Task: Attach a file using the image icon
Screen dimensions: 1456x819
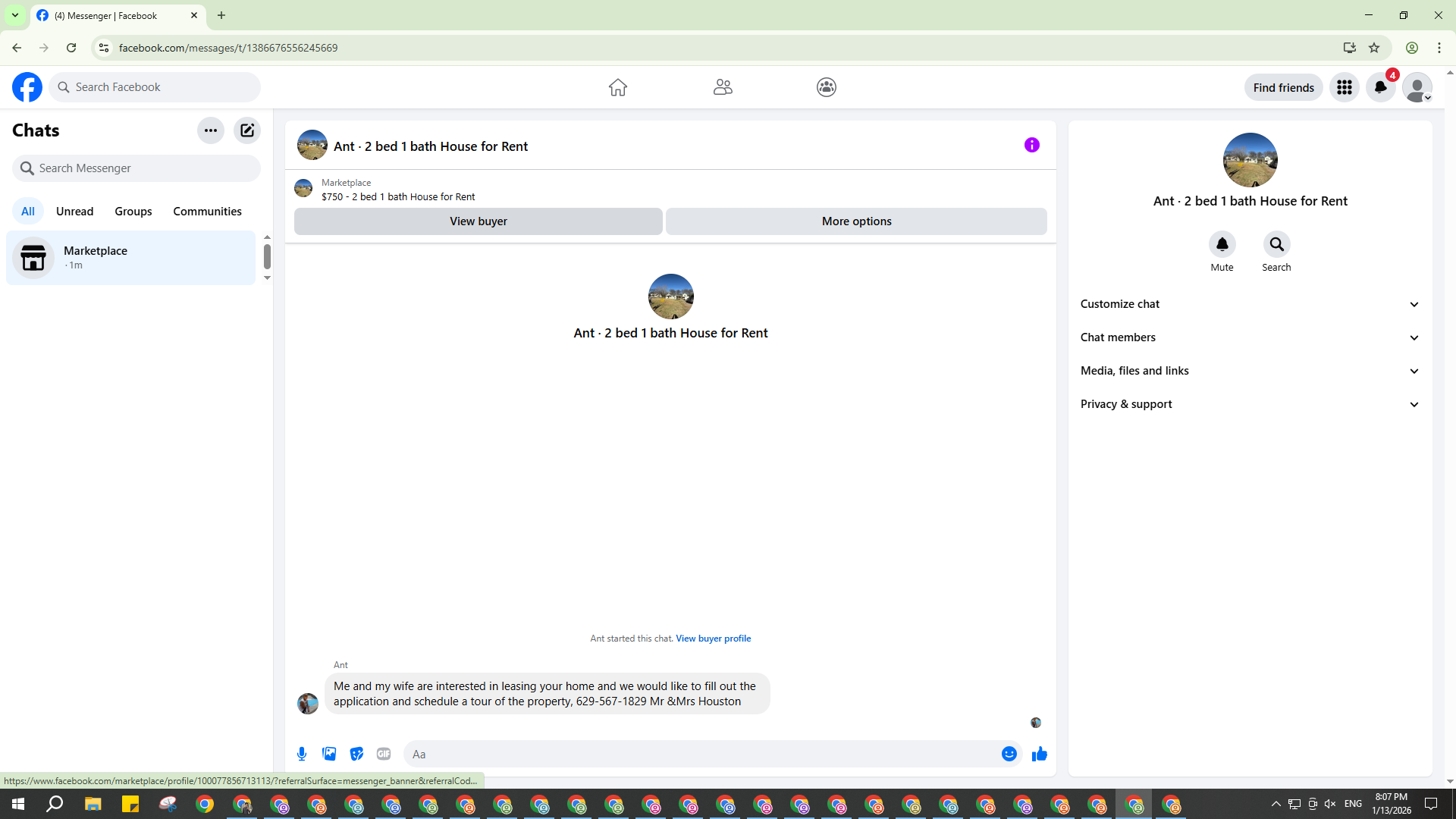Action: [329, 754]
